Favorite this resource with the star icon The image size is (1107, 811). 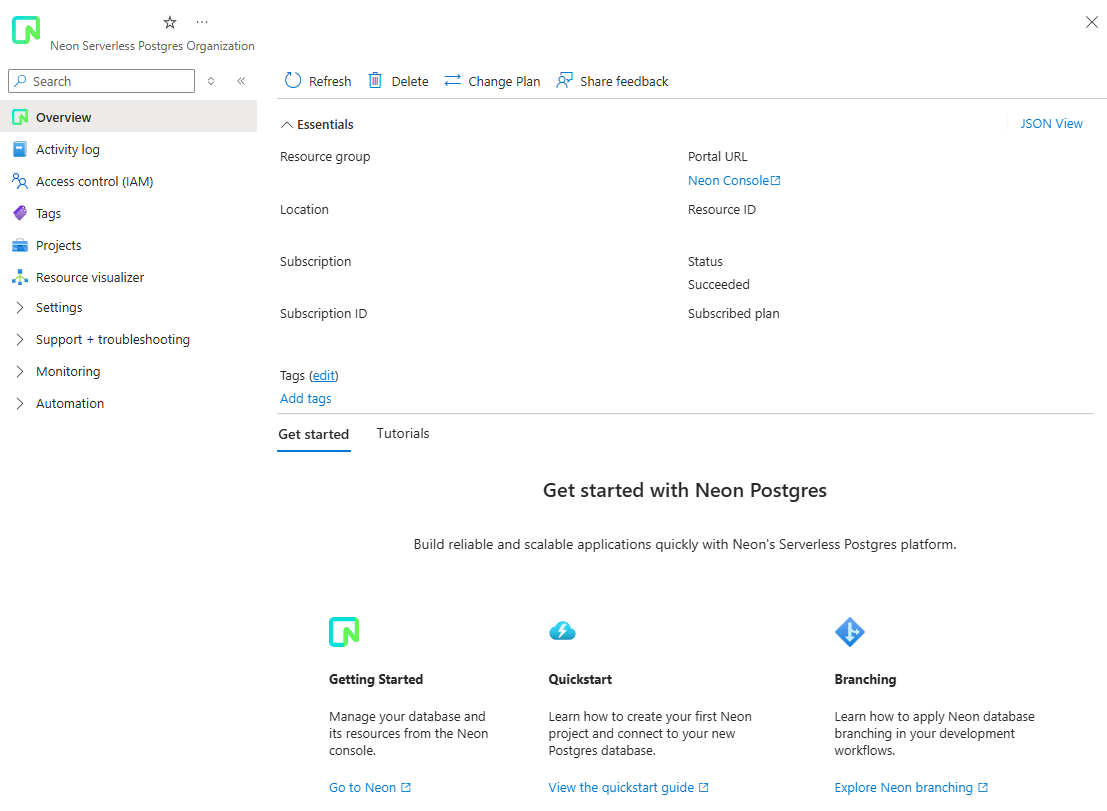(x=169, y=23)
